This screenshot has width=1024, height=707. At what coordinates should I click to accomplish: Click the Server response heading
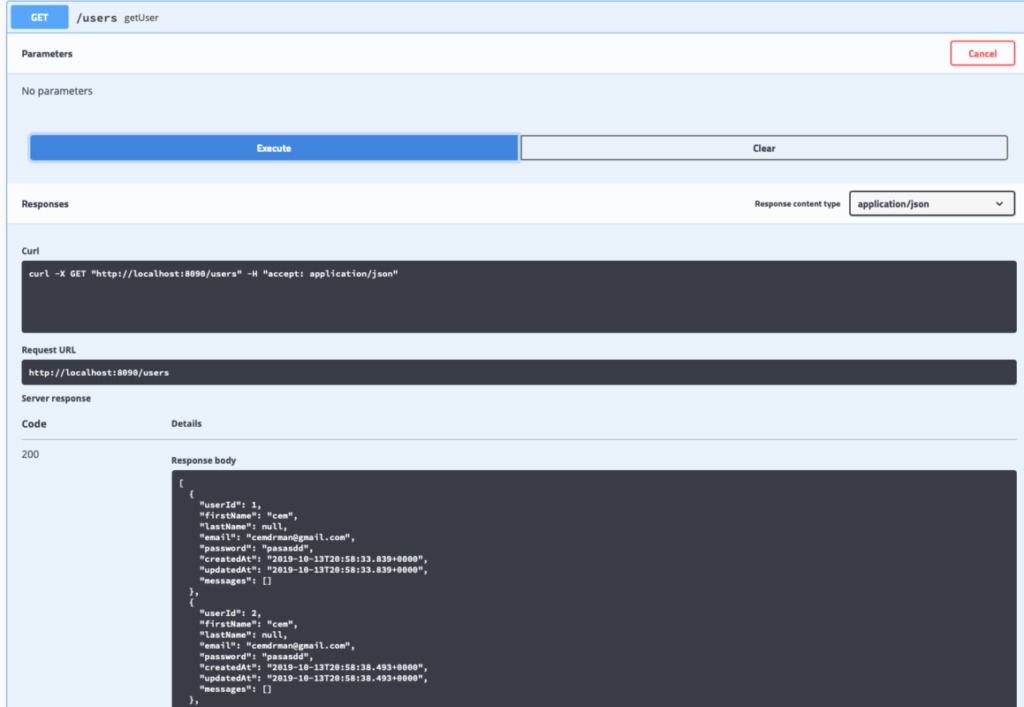coord(56,398)
